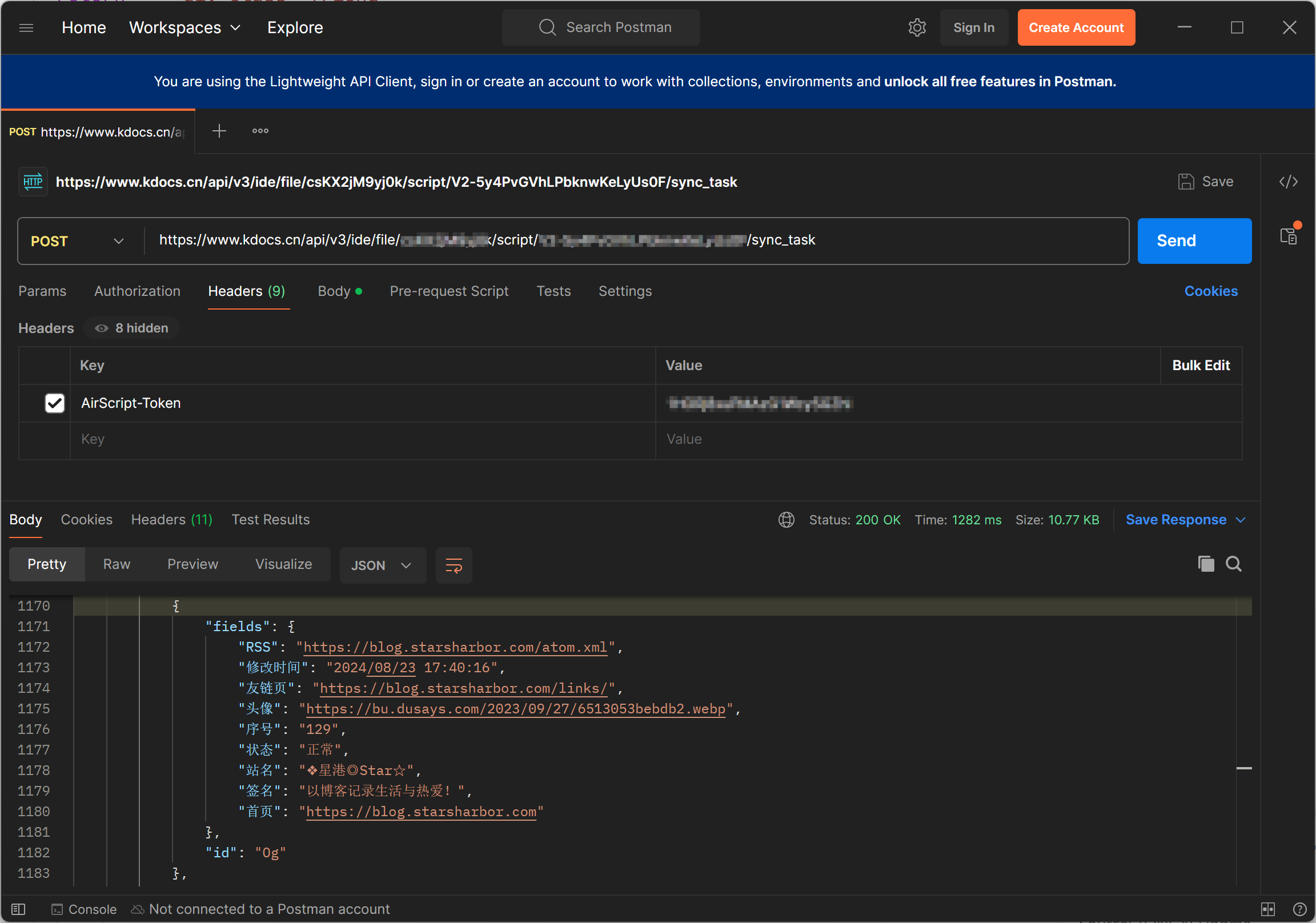Open the code snippet icon
This screenshot has height=923, width=1316.
tap(1289, 182)
